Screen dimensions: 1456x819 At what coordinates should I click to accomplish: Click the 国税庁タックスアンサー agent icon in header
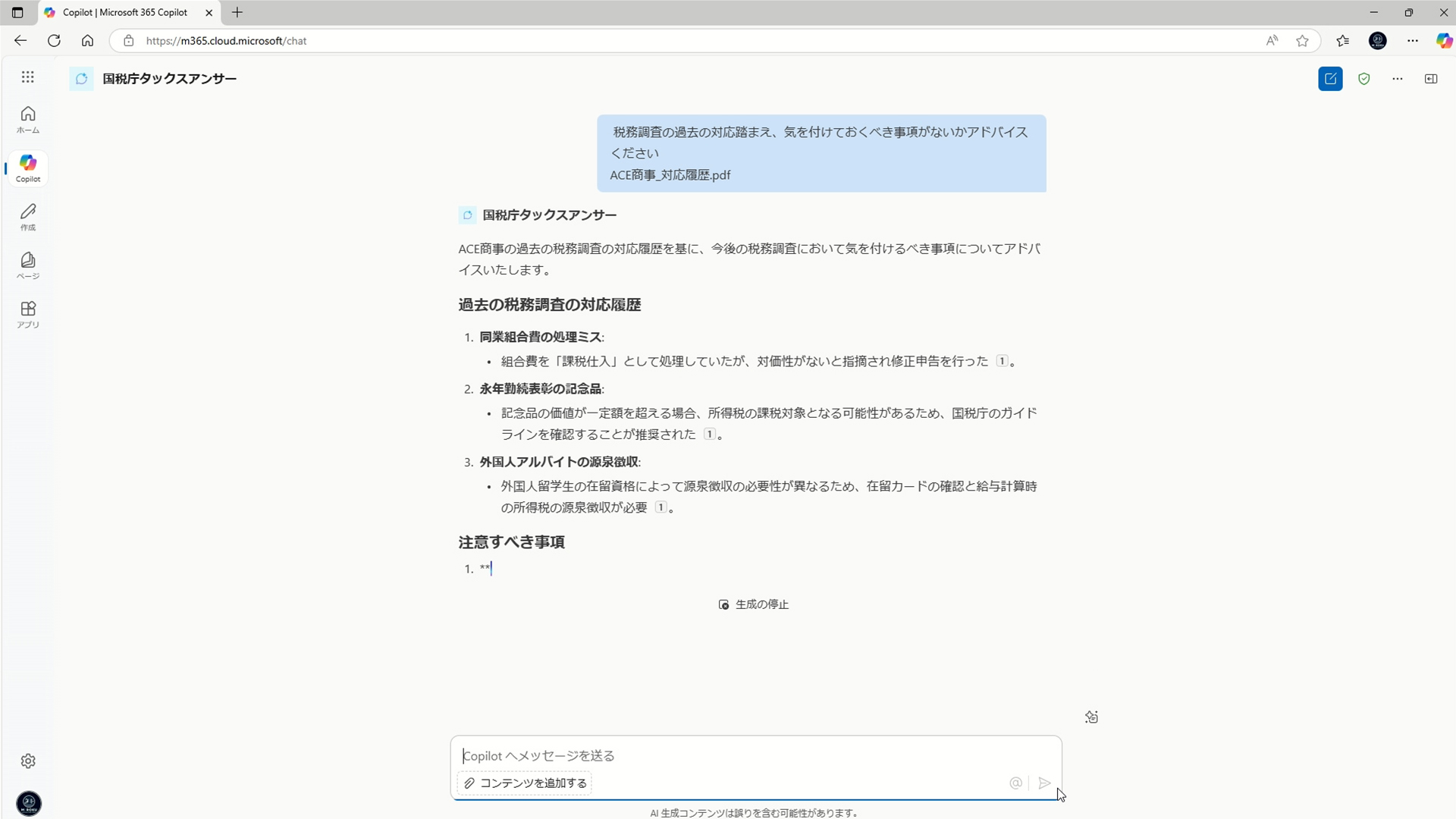pyautogui.click(x=81, y=79)
